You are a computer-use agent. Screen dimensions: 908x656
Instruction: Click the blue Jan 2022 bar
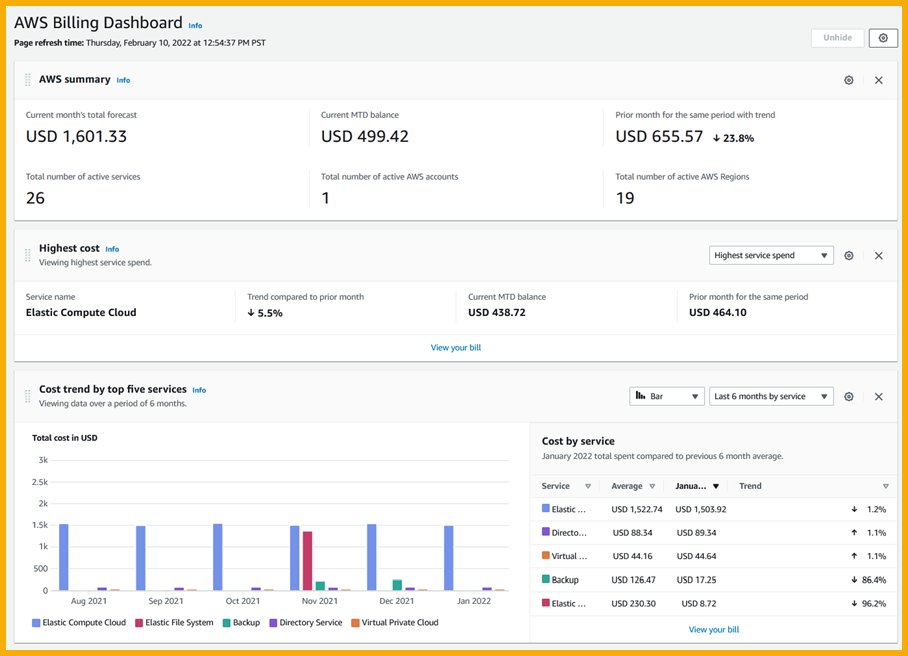(x=449, y=558)
